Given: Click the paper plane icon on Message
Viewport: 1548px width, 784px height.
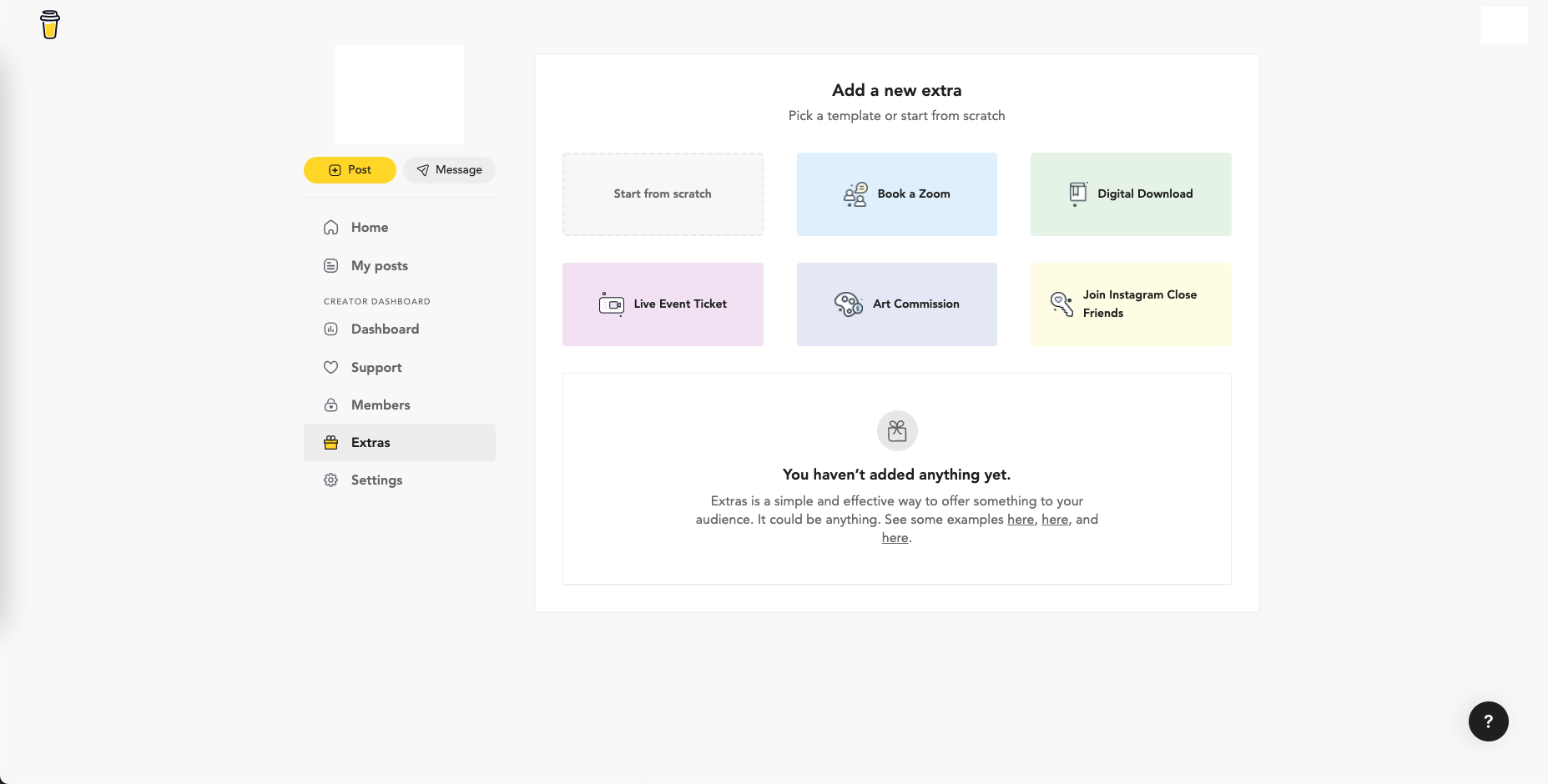Looking at the screenshot, I should click(423, 170).
